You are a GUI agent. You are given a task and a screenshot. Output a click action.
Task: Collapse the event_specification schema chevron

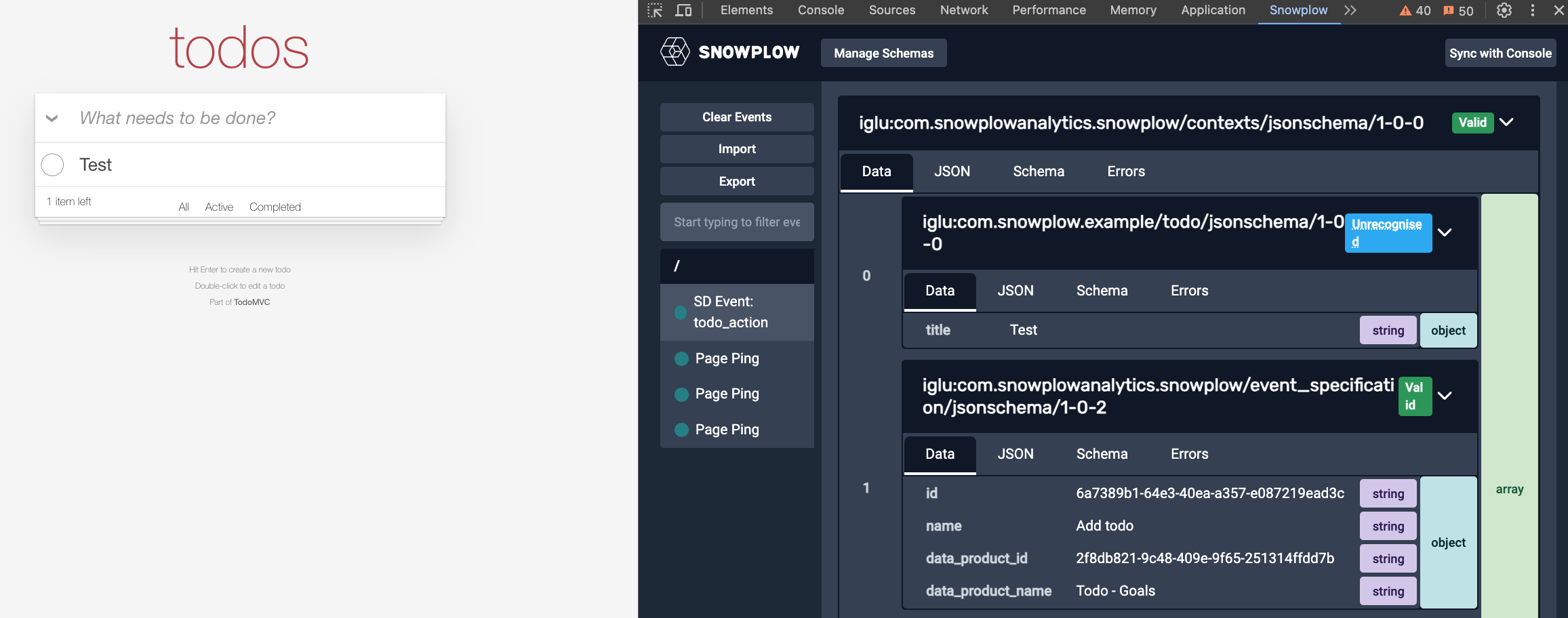pos(1445,396)
